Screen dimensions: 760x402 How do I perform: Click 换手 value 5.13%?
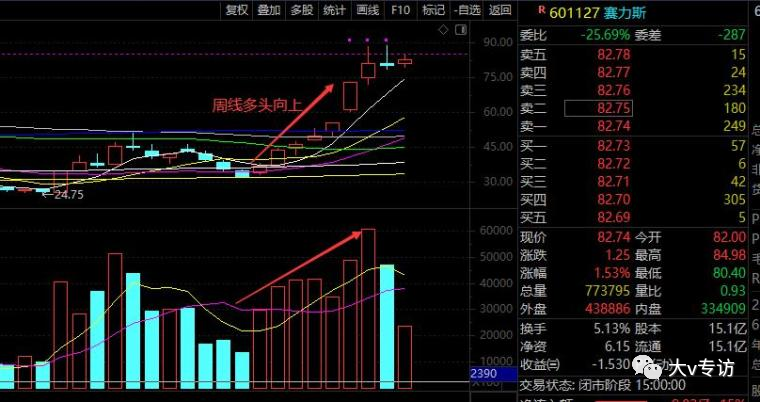(610, 329)
